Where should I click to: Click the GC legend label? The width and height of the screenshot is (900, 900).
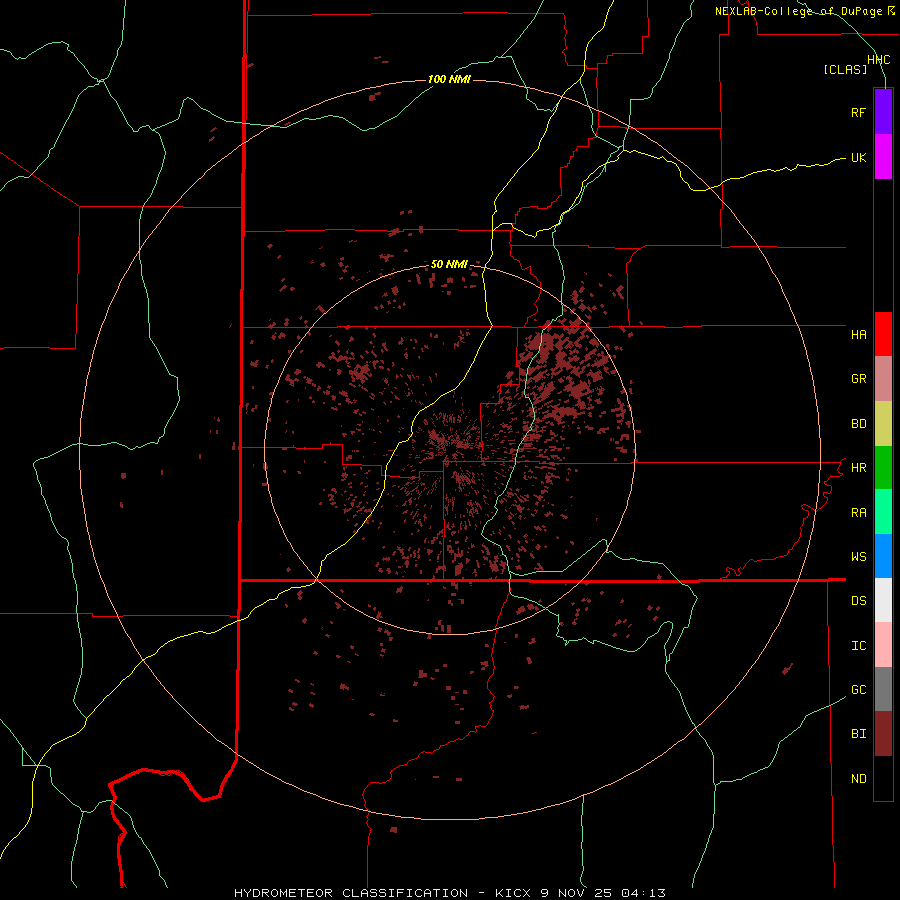tap(858, 690)
